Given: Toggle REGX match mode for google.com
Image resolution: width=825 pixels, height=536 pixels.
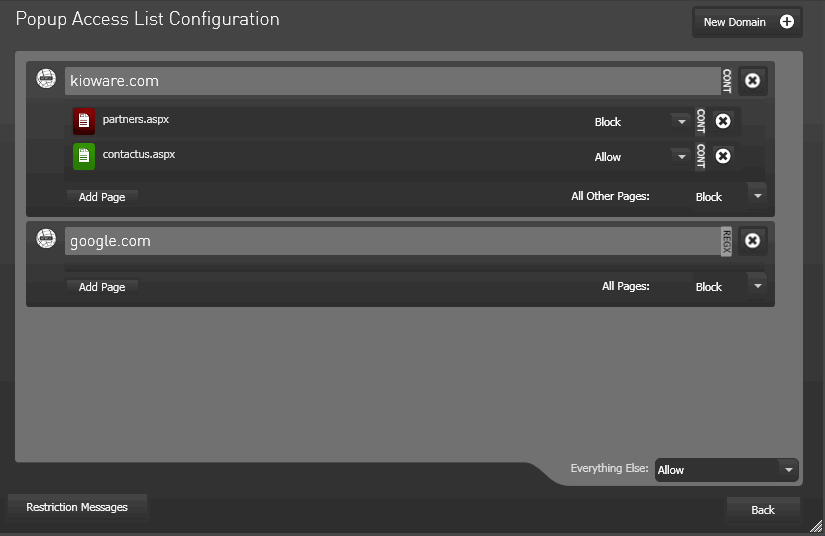Looking at the screenshot, I should (727, 241).
